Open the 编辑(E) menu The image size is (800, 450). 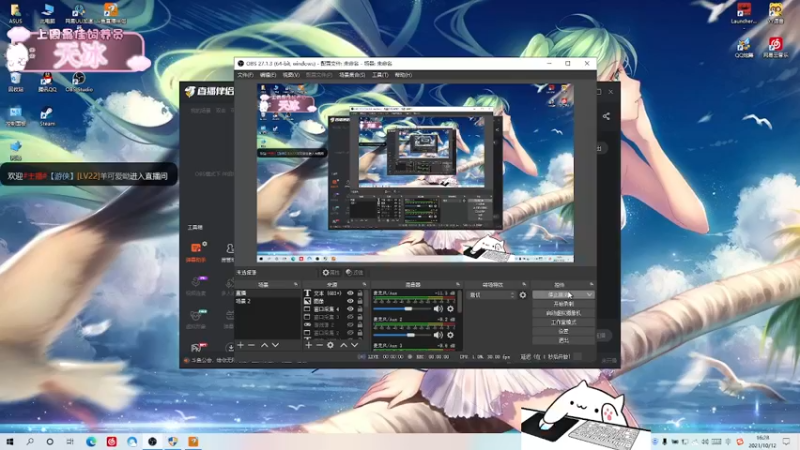coord(267,75)
